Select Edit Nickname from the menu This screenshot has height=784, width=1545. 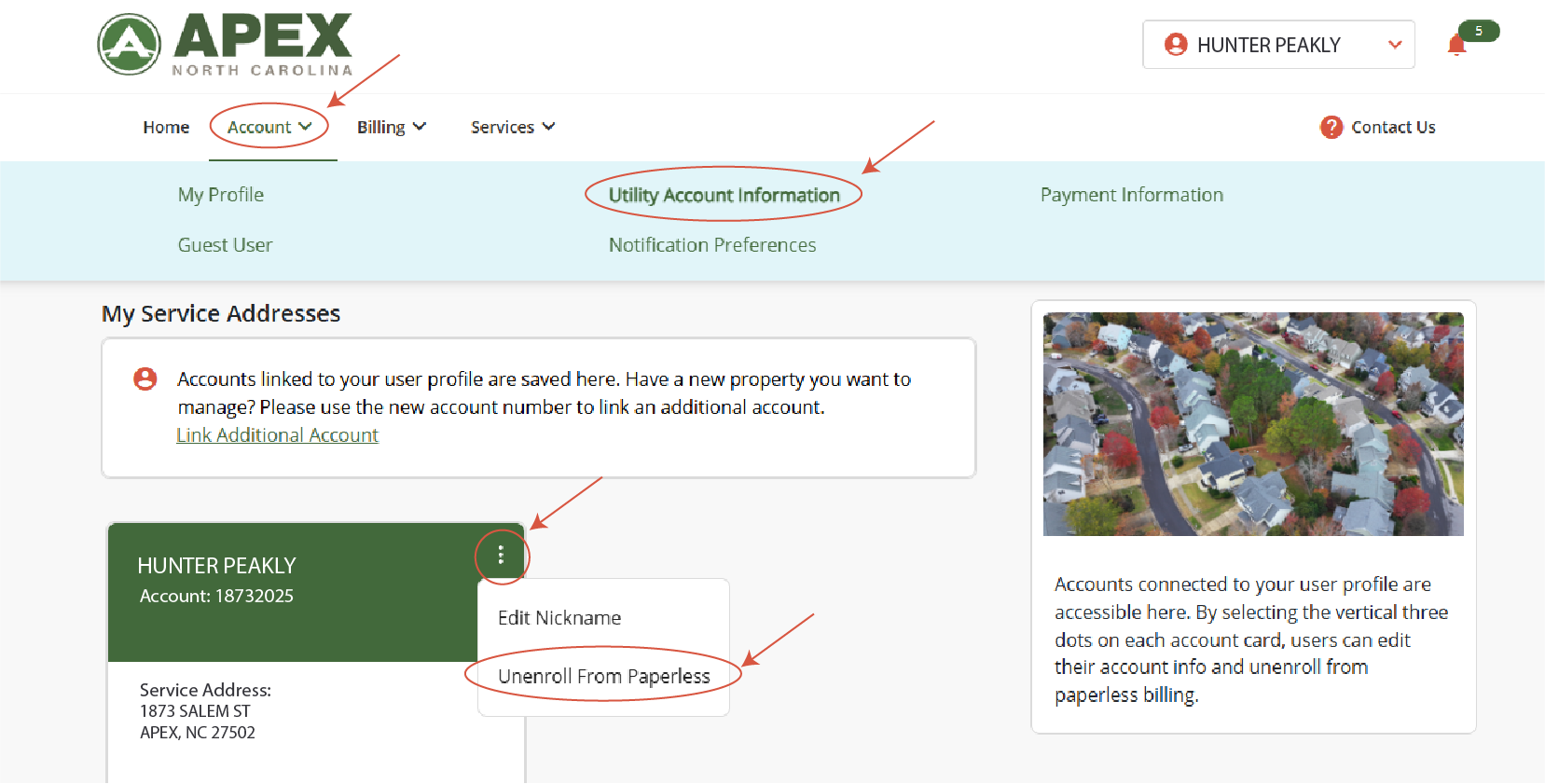coord(559,618)
